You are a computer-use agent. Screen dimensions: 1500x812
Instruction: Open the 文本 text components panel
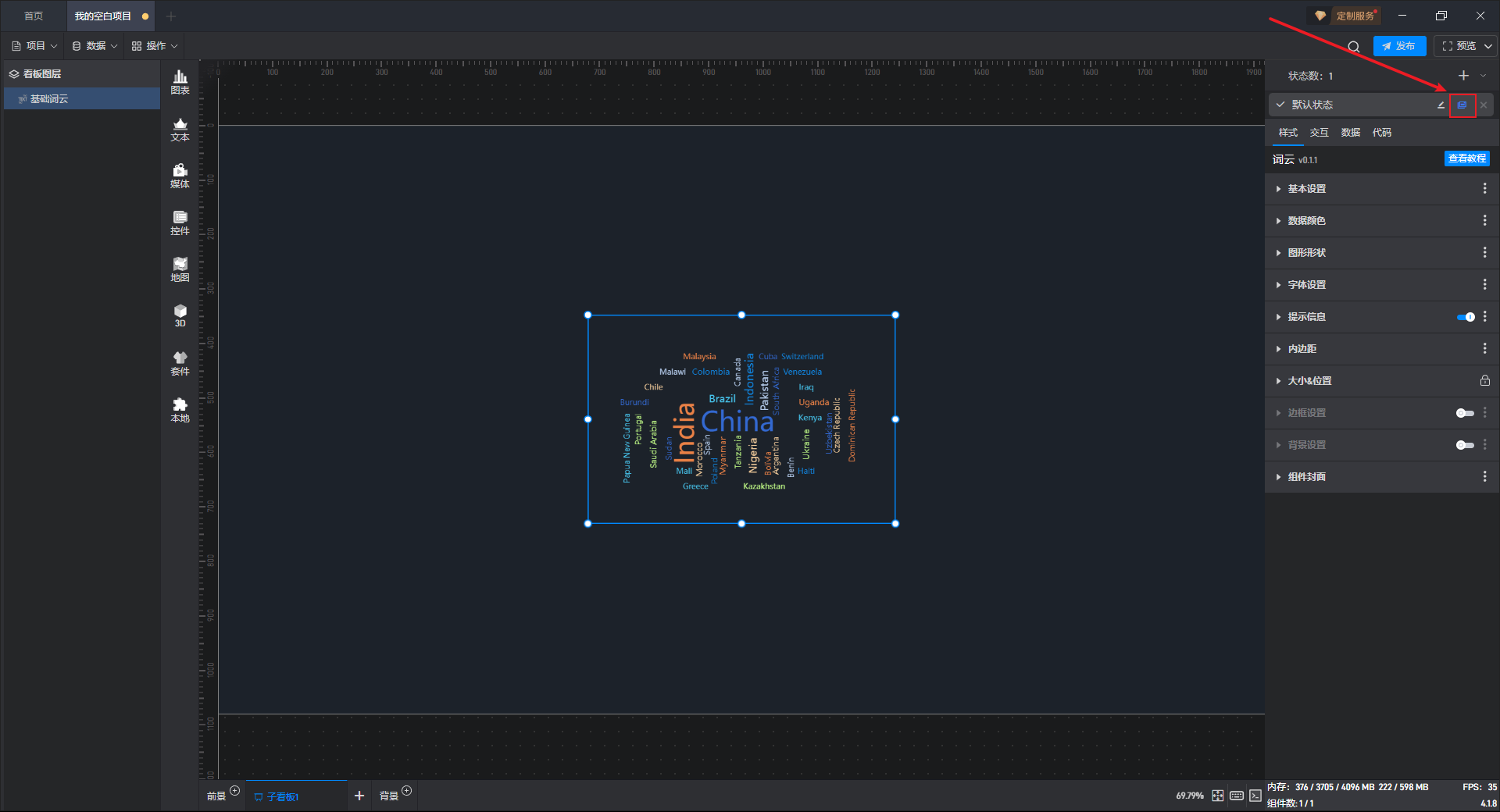(x=180, y=129)
